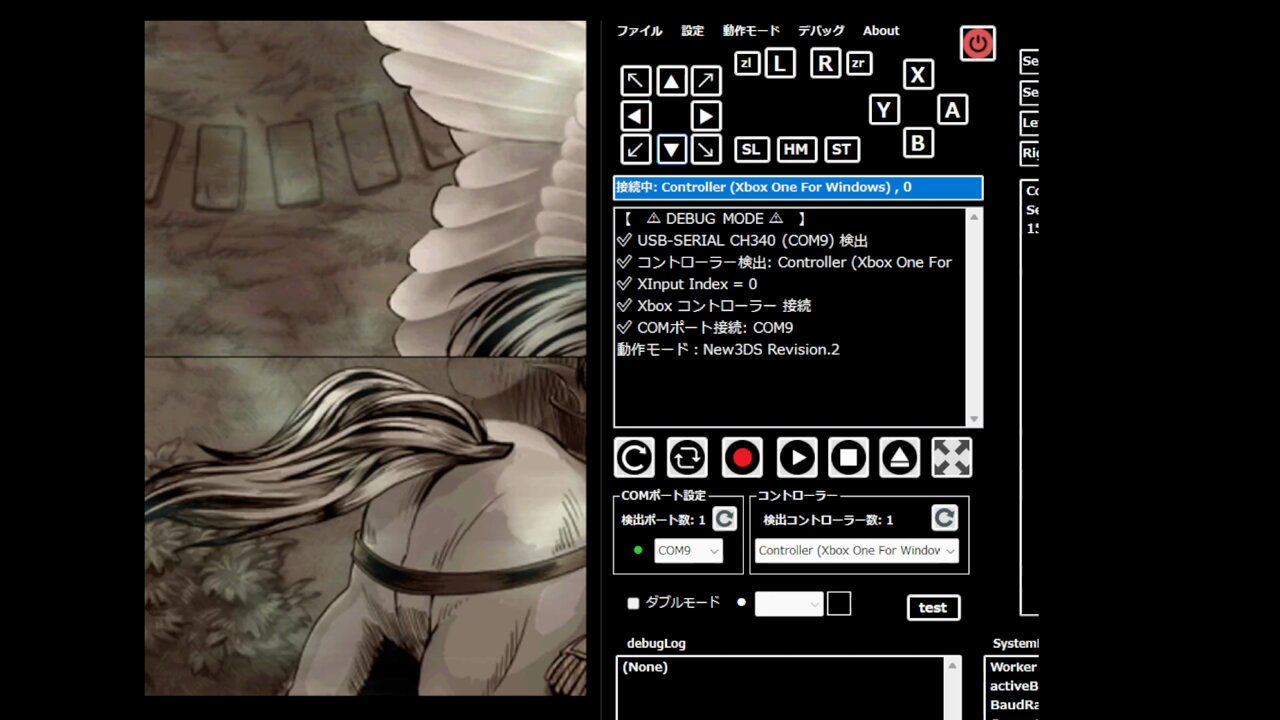Click the D-pad down arrow button
The image size is (1280, 720).
[672, 150]
